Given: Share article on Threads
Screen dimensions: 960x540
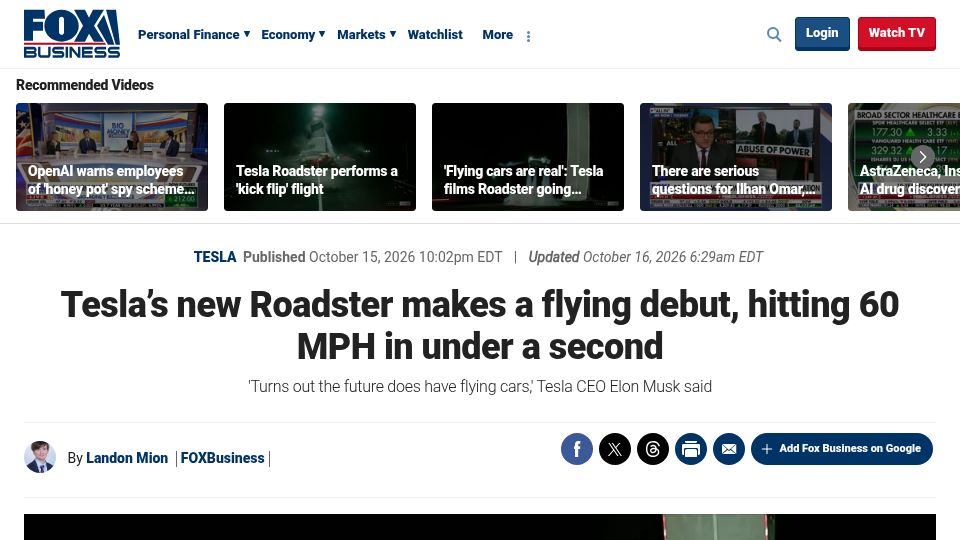Looking at the screenshot, I should pos(653,449).
